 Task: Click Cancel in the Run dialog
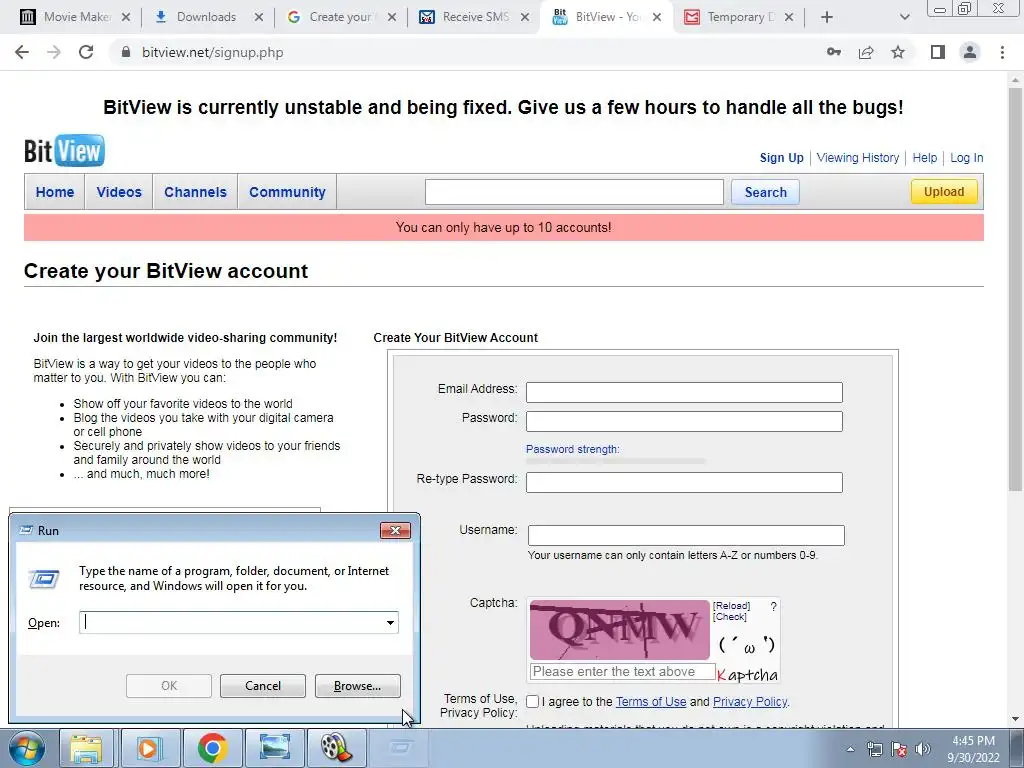tap(263, 686)
